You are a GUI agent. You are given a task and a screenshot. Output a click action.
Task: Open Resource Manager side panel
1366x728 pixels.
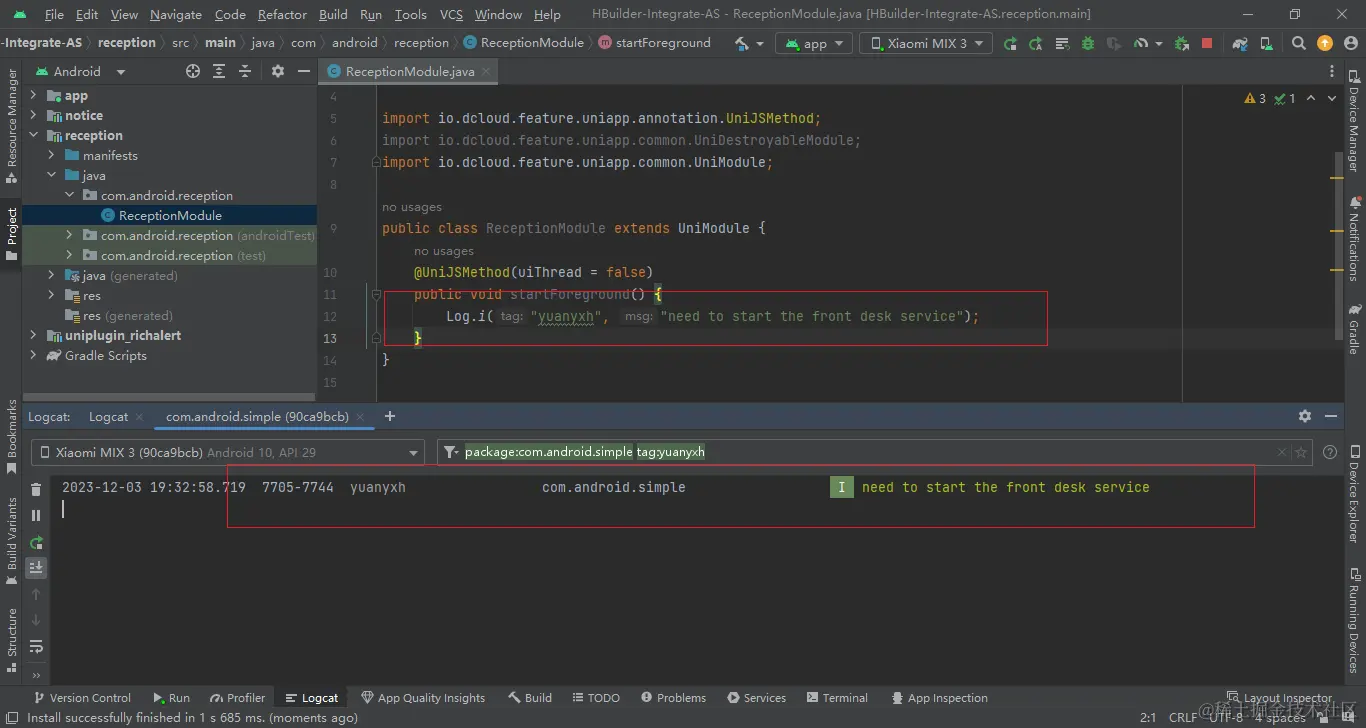[12, 126]
